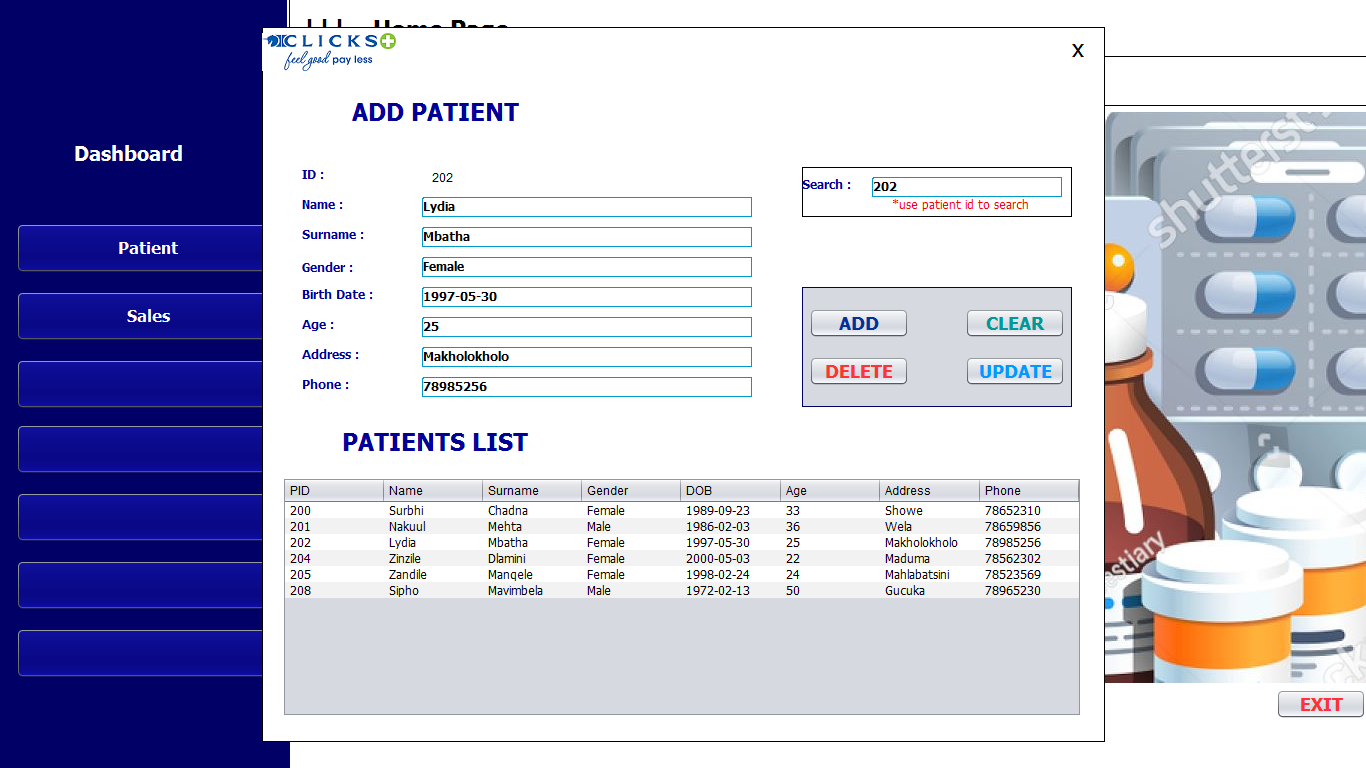Click the red DELETE button
The image size is (1366, 768).
pos(858,371)
